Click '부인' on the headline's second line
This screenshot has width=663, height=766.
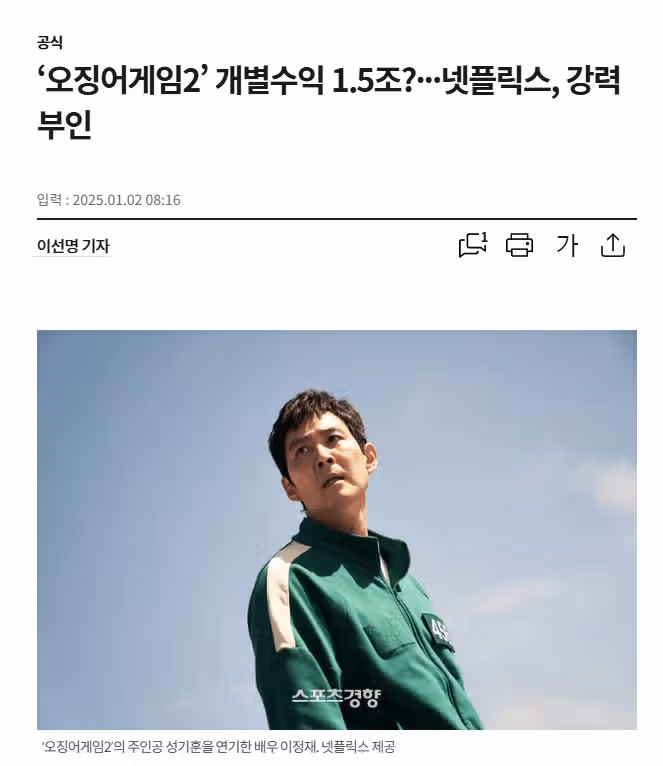point(64,125)
